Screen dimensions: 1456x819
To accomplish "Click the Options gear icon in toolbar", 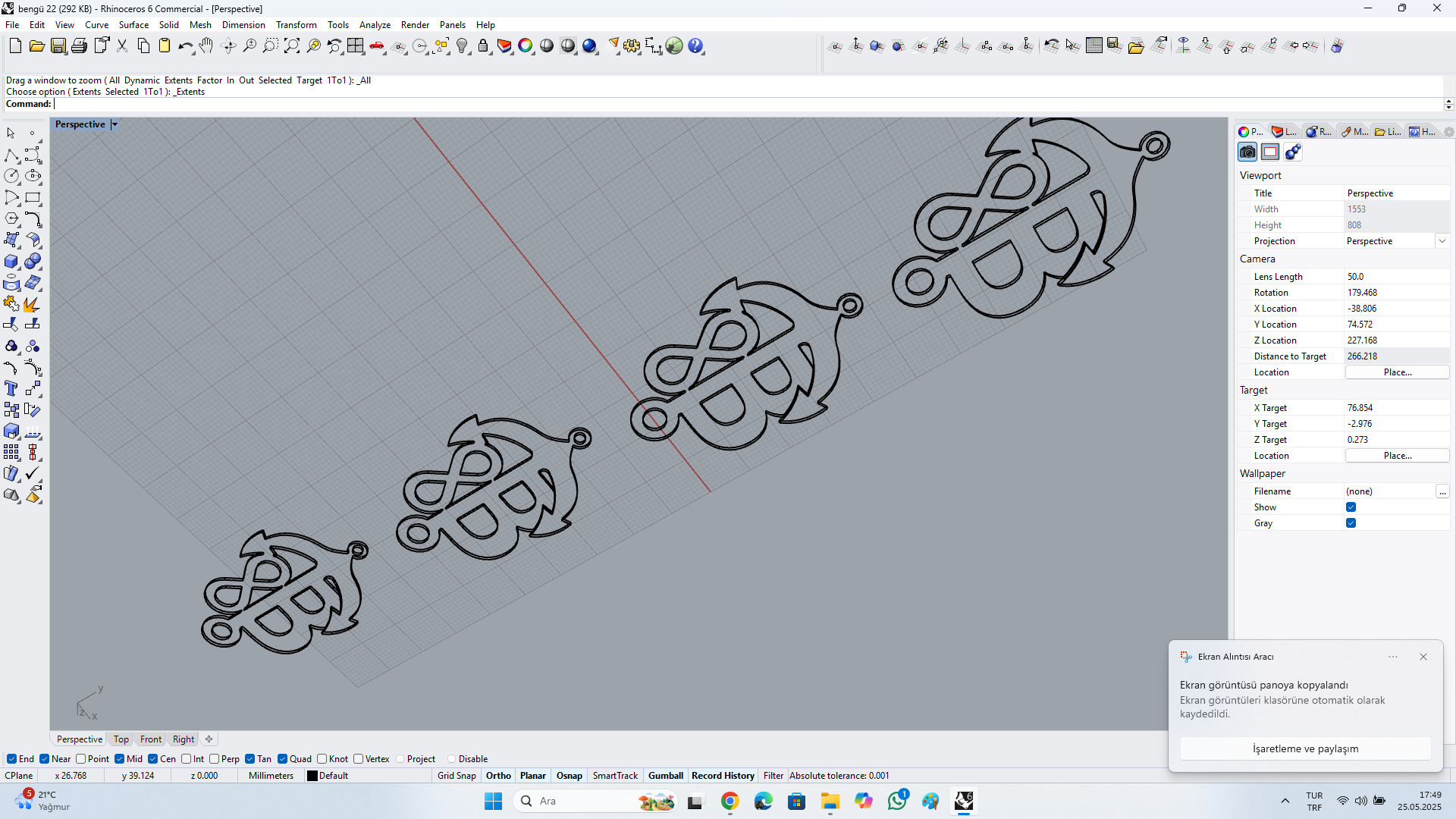I will pyautogui.click(x=632, y=46).
